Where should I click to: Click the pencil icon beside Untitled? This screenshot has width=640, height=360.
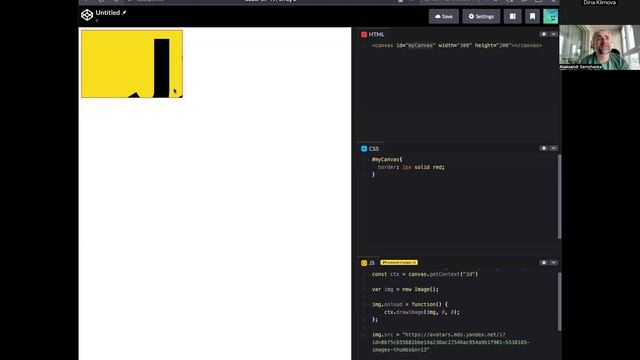tap(124, 13)
